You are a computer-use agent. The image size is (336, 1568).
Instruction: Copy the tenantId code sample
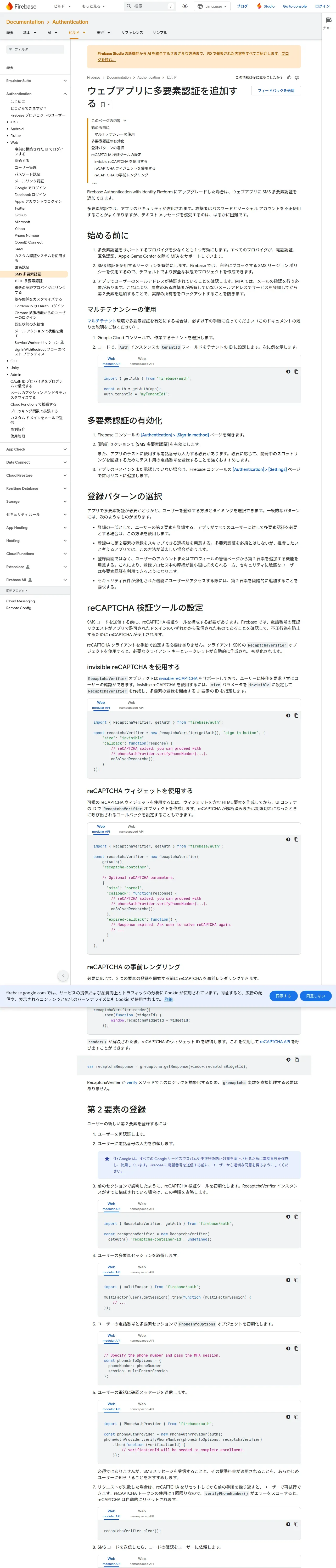point(296,371)
